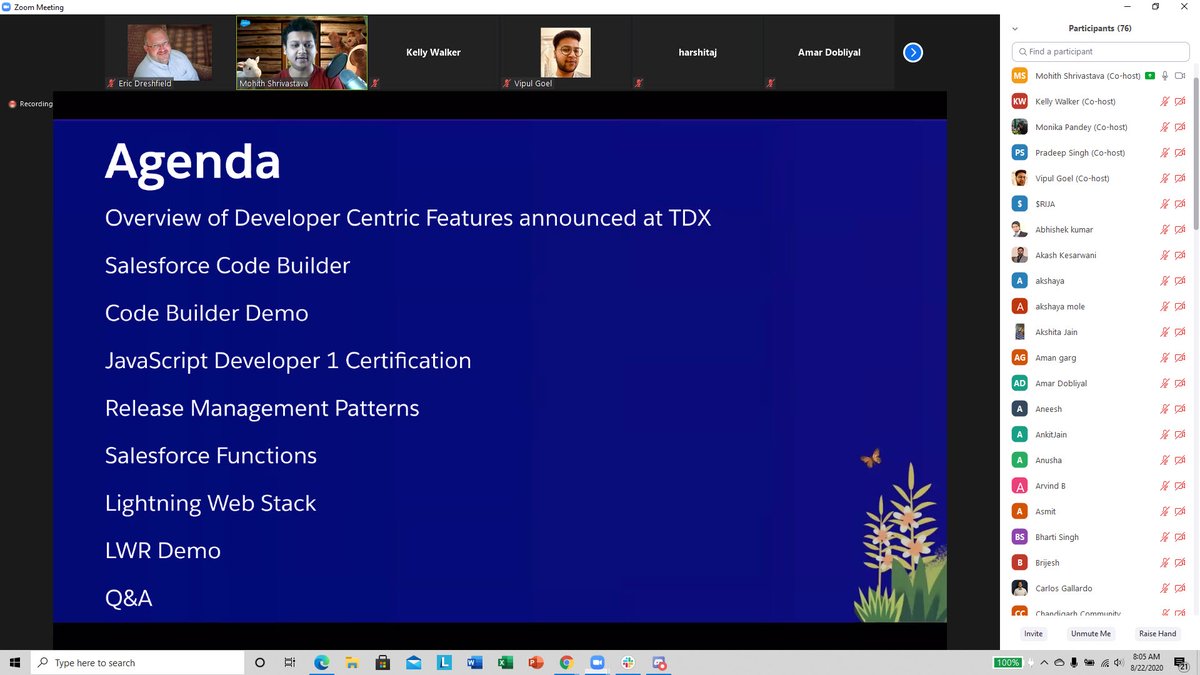Click Anusha's muted microphone icon

[x=1165, y=460]
